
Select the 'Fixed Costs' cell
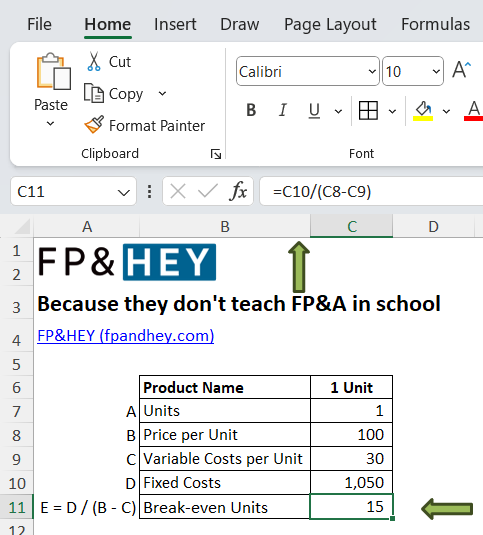[x=225, y=482]
